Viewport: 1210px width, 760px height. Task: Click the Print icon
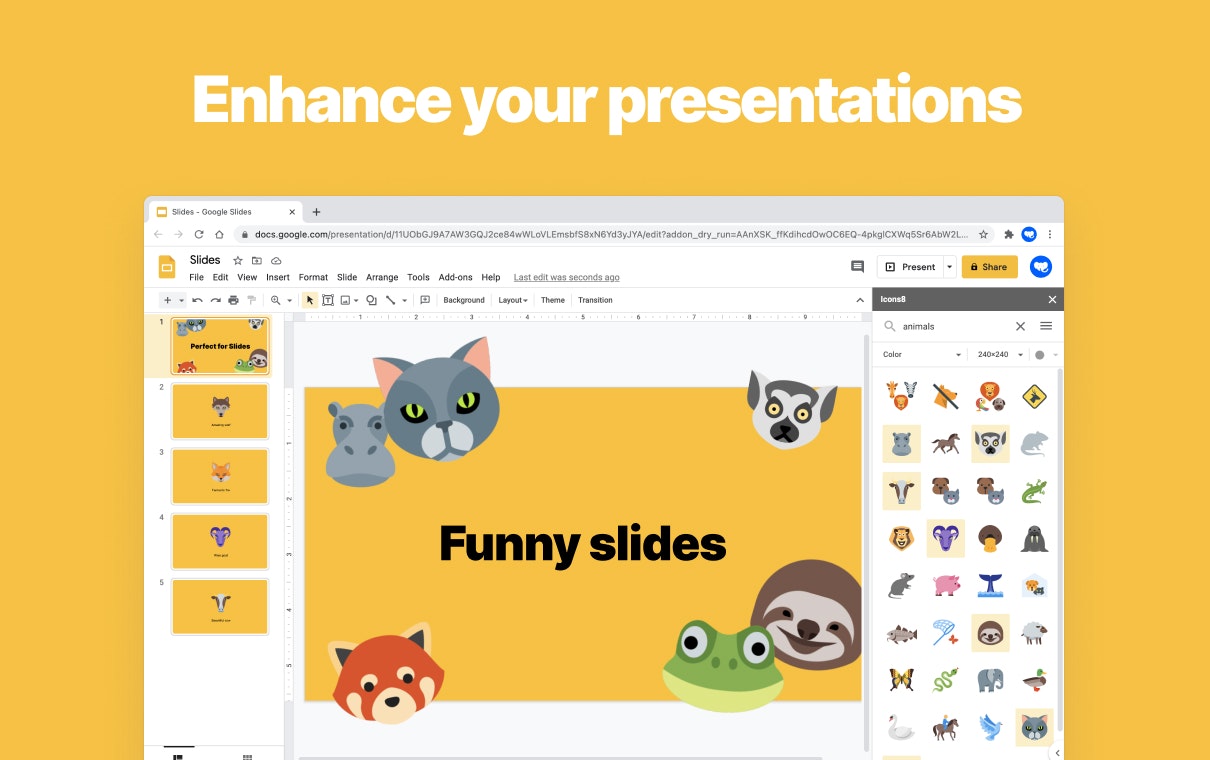232,300
